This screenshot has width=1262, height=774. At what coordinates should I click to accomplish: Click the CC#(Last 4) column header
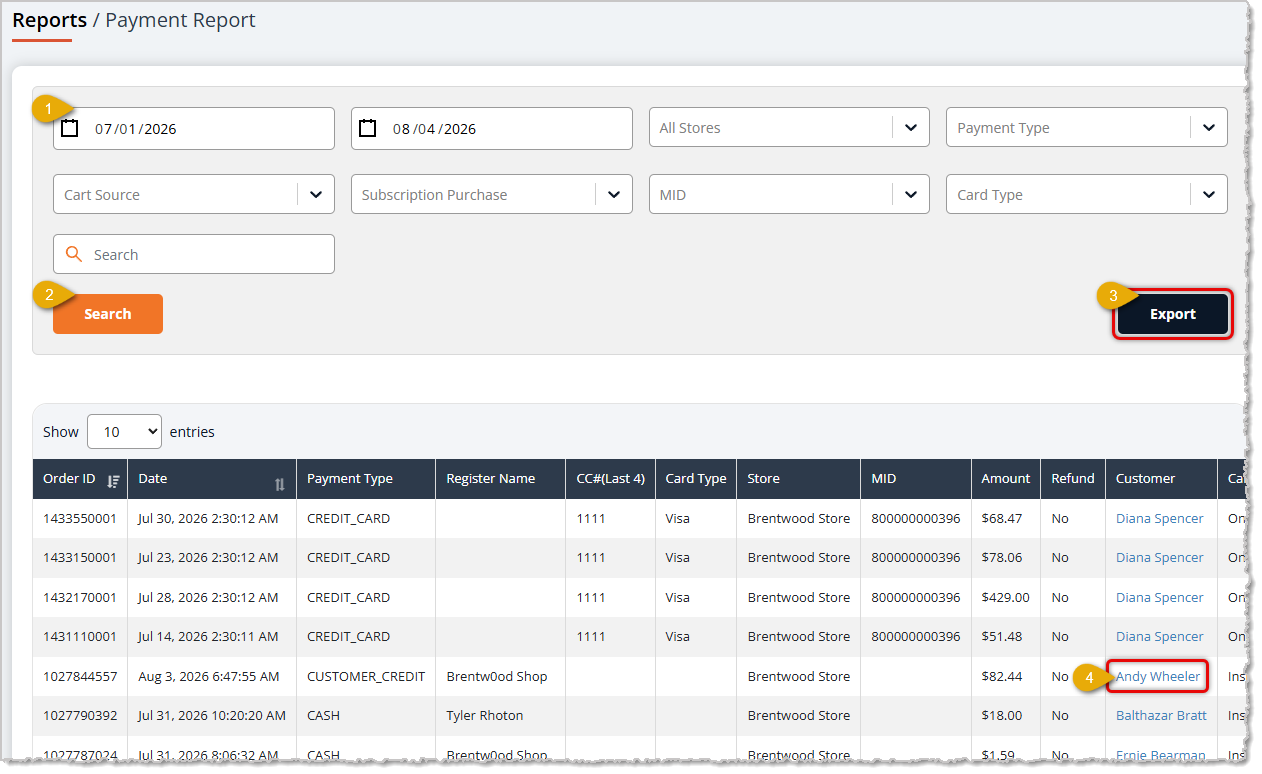[610, 479]
